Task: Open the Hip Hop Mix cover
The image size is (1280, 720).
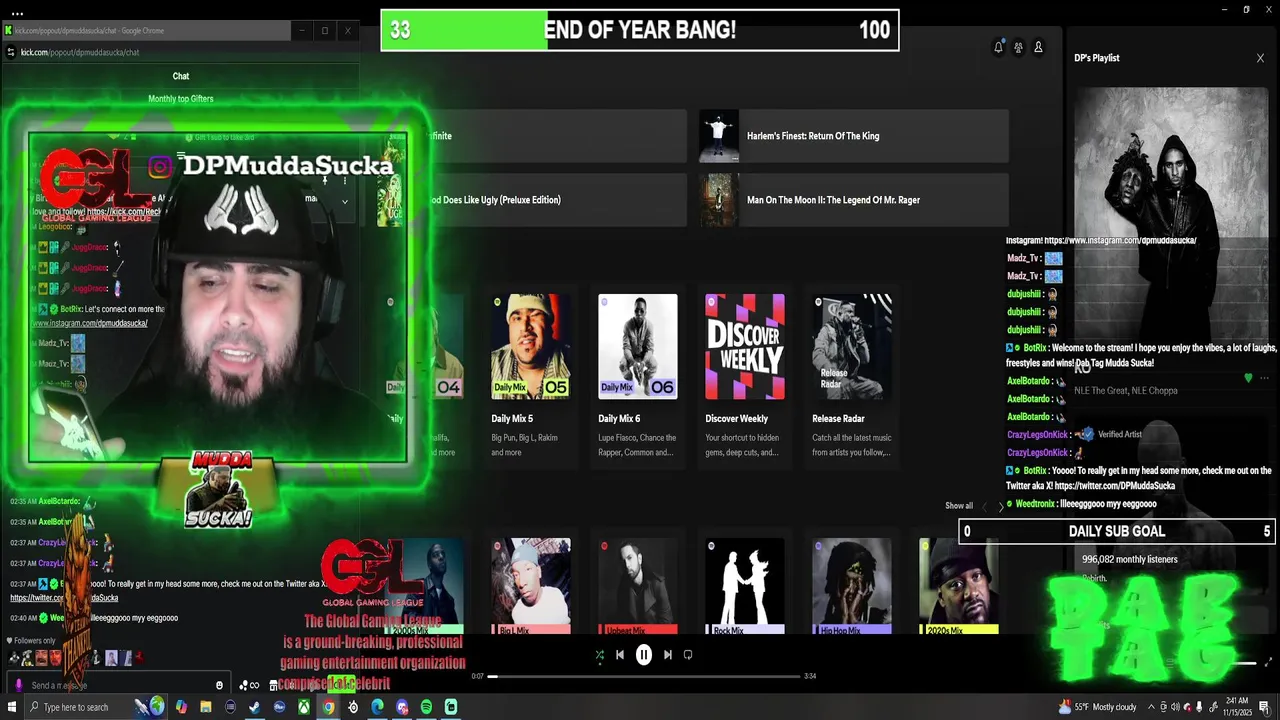Action: tap(852, 586)
